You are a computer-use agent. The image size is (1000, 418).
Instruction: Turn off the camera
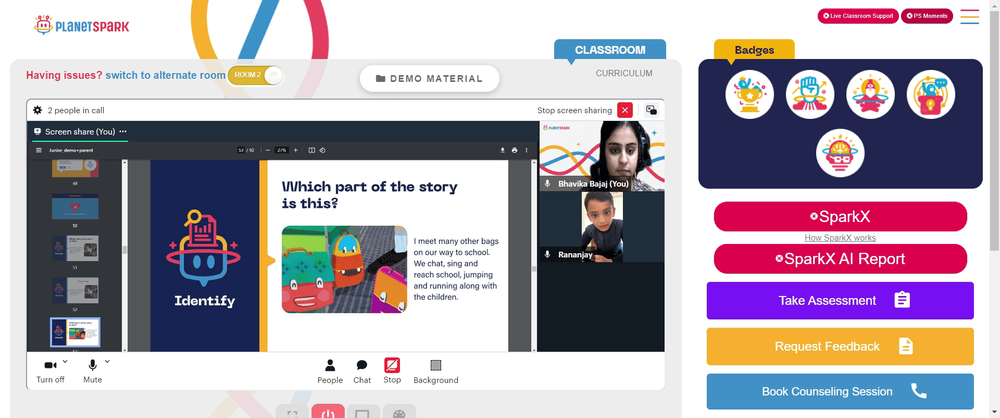point(50,371)
